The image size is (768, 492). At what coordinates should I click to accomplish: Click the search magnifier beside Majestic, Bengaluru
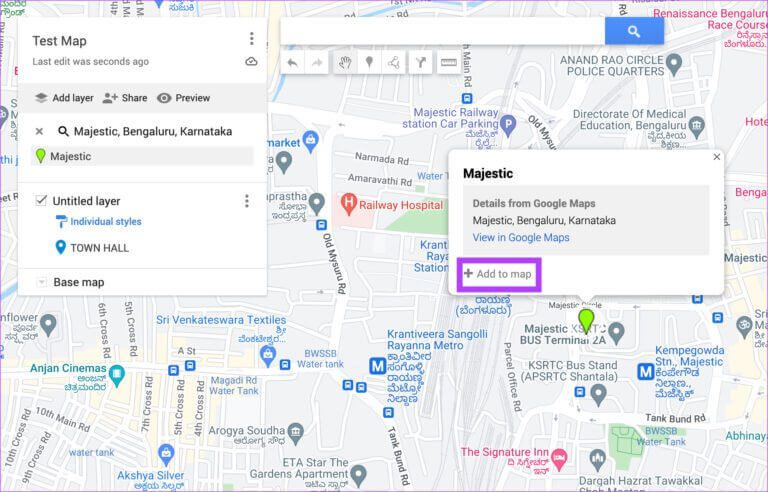click(63, 131)
